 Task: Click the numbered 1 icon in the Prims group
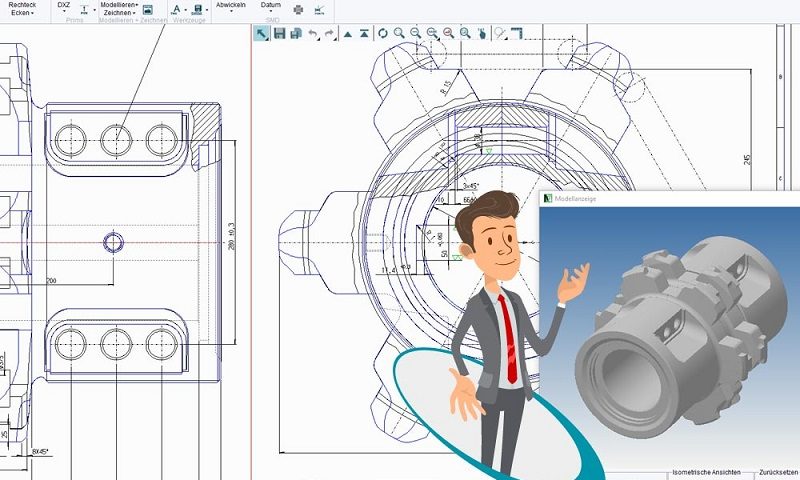84,10
